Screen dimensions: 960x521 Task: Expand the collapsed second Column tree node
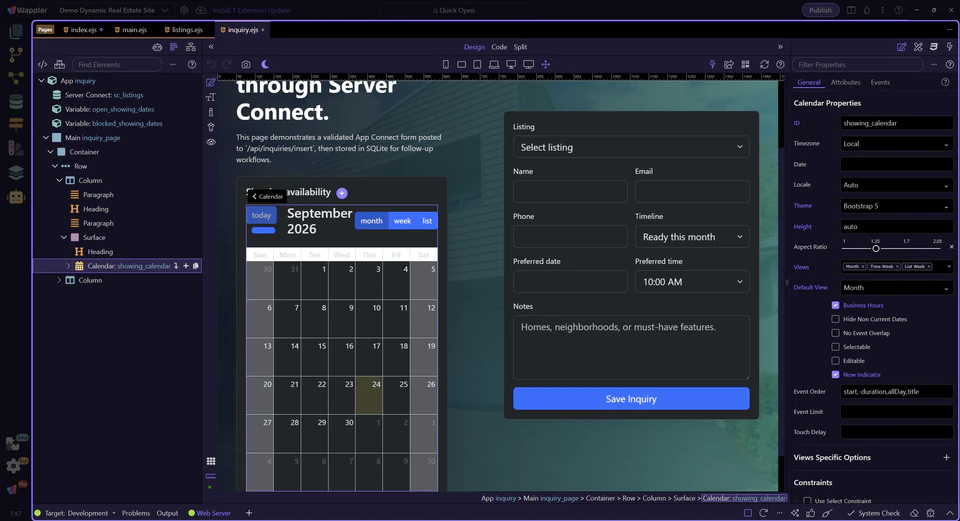[x=59, y=280]
